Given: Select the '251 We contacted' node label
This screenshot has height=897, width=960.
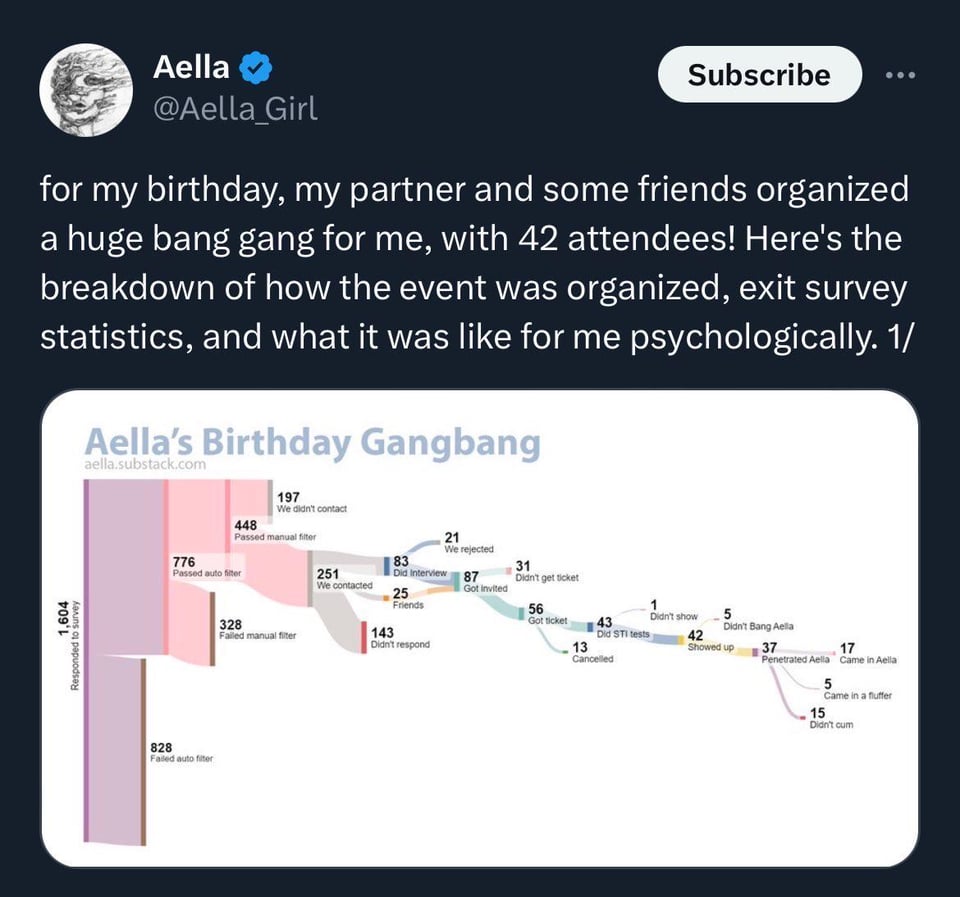Looking at the screenshot, I should pyautogui.click(x=344, y=578).
